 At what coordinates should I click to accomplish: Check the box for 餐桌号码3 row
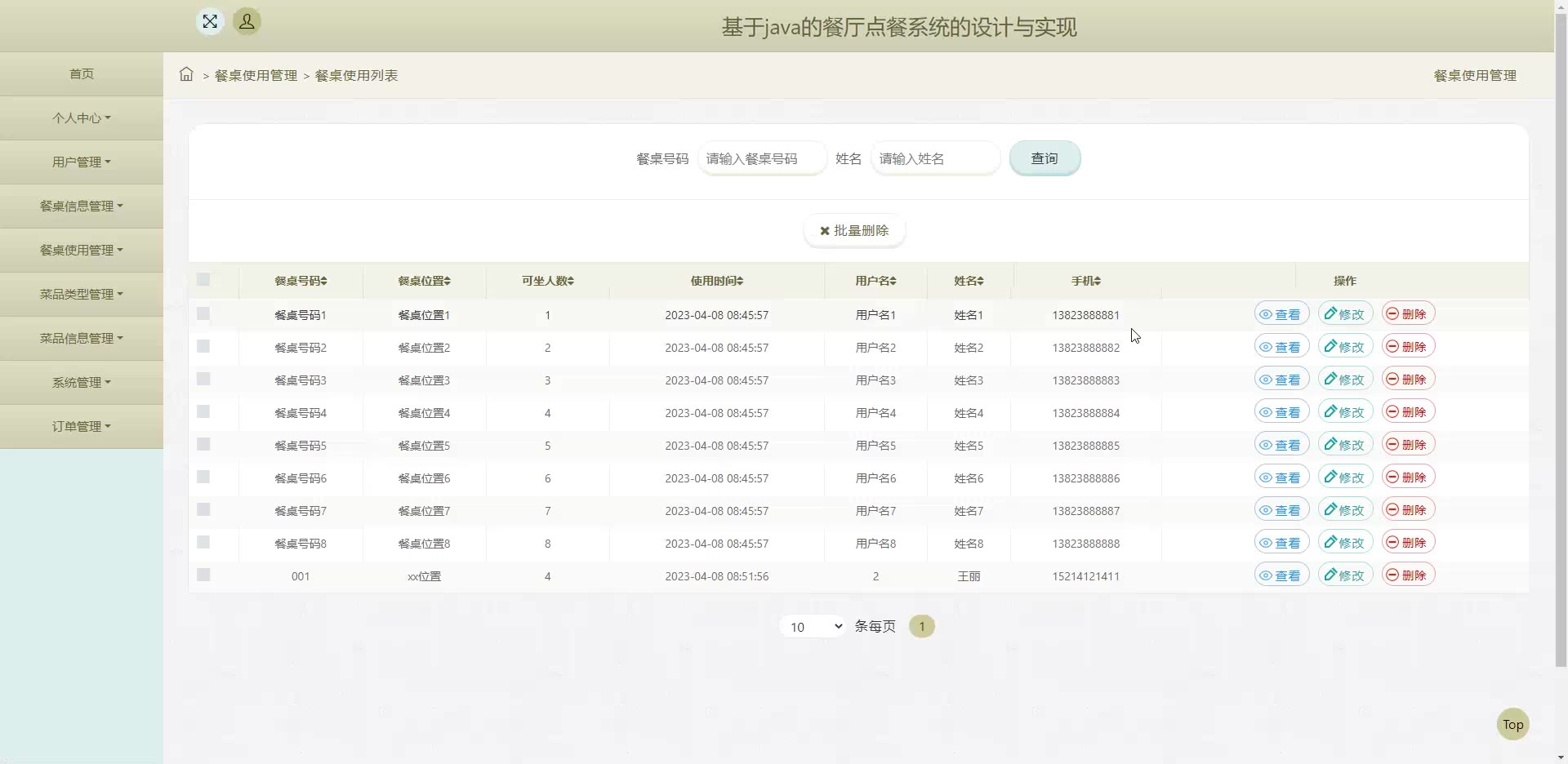pos(203,379)
